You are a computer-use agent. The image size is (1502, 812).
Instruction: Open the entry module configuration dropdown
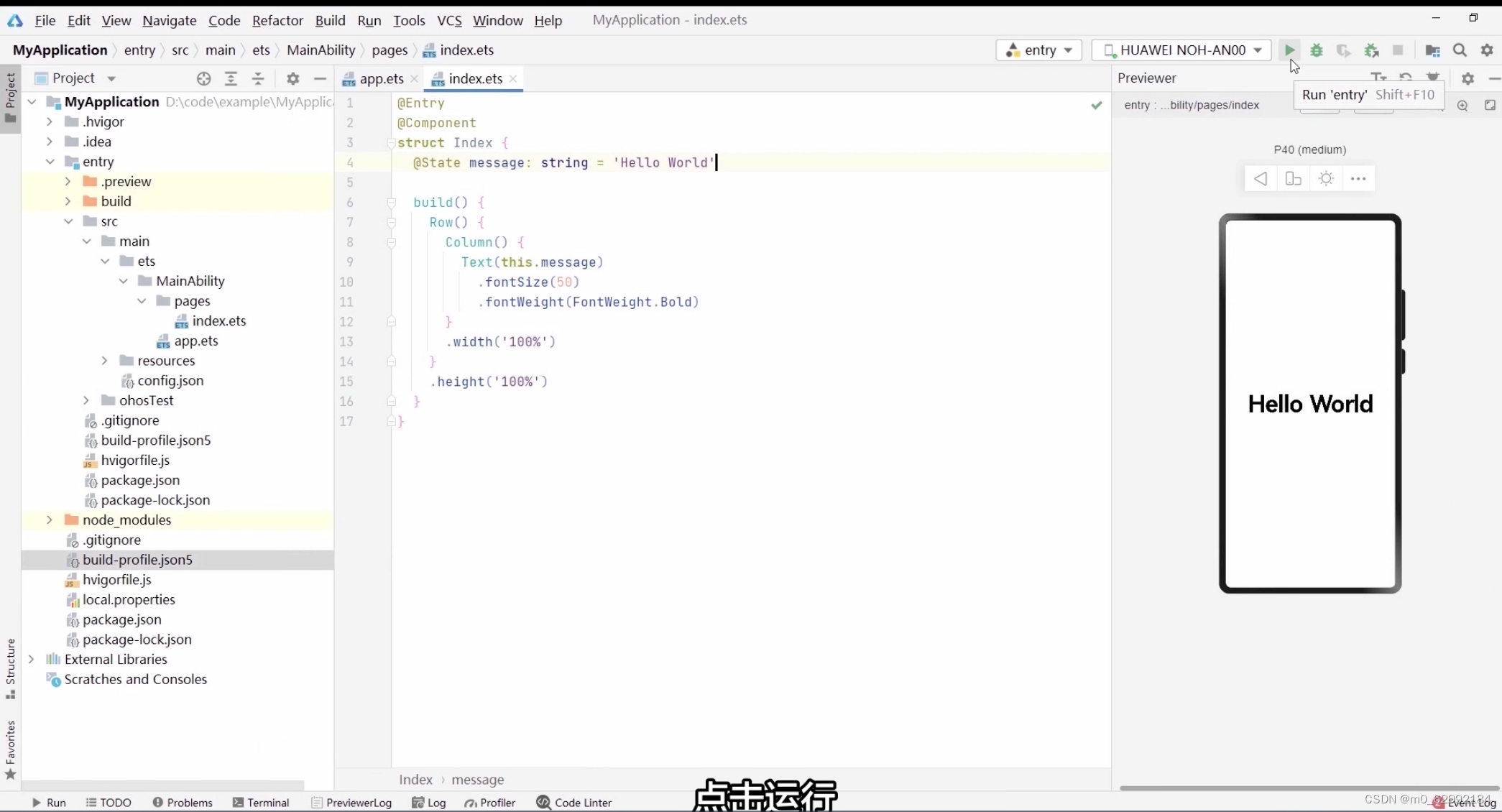click(x=1039, y=50)
